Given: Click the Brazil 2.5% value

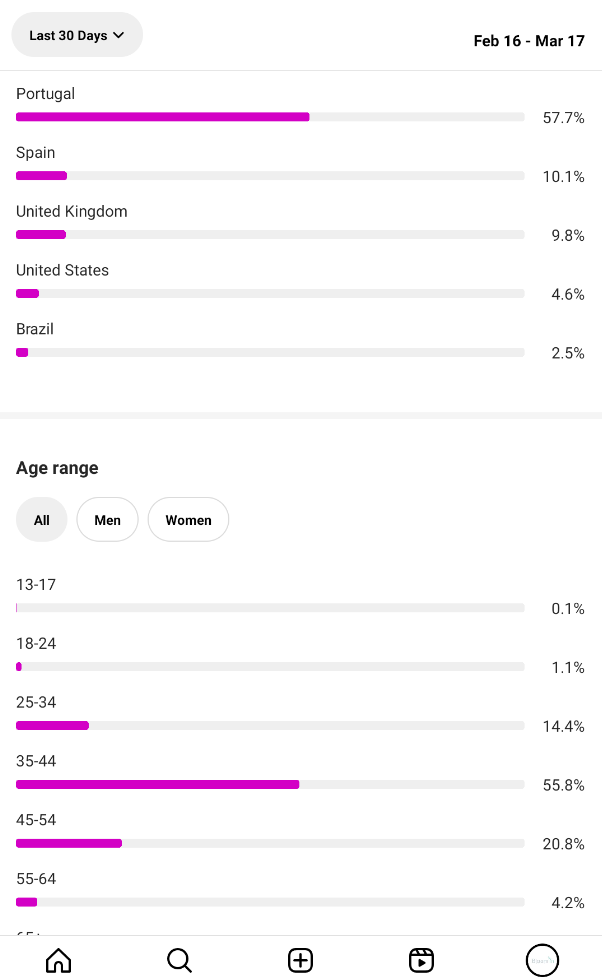Looking at the screenshot, I should click(568, 353).
